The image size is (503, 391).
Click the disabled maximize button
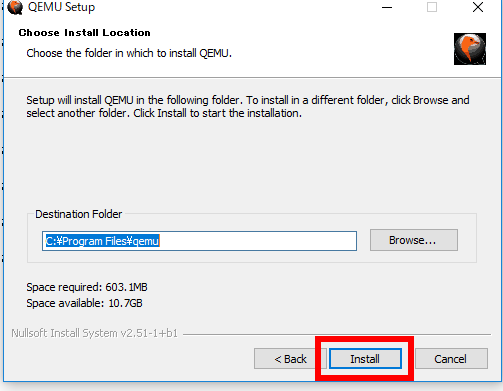coord(432,7)
